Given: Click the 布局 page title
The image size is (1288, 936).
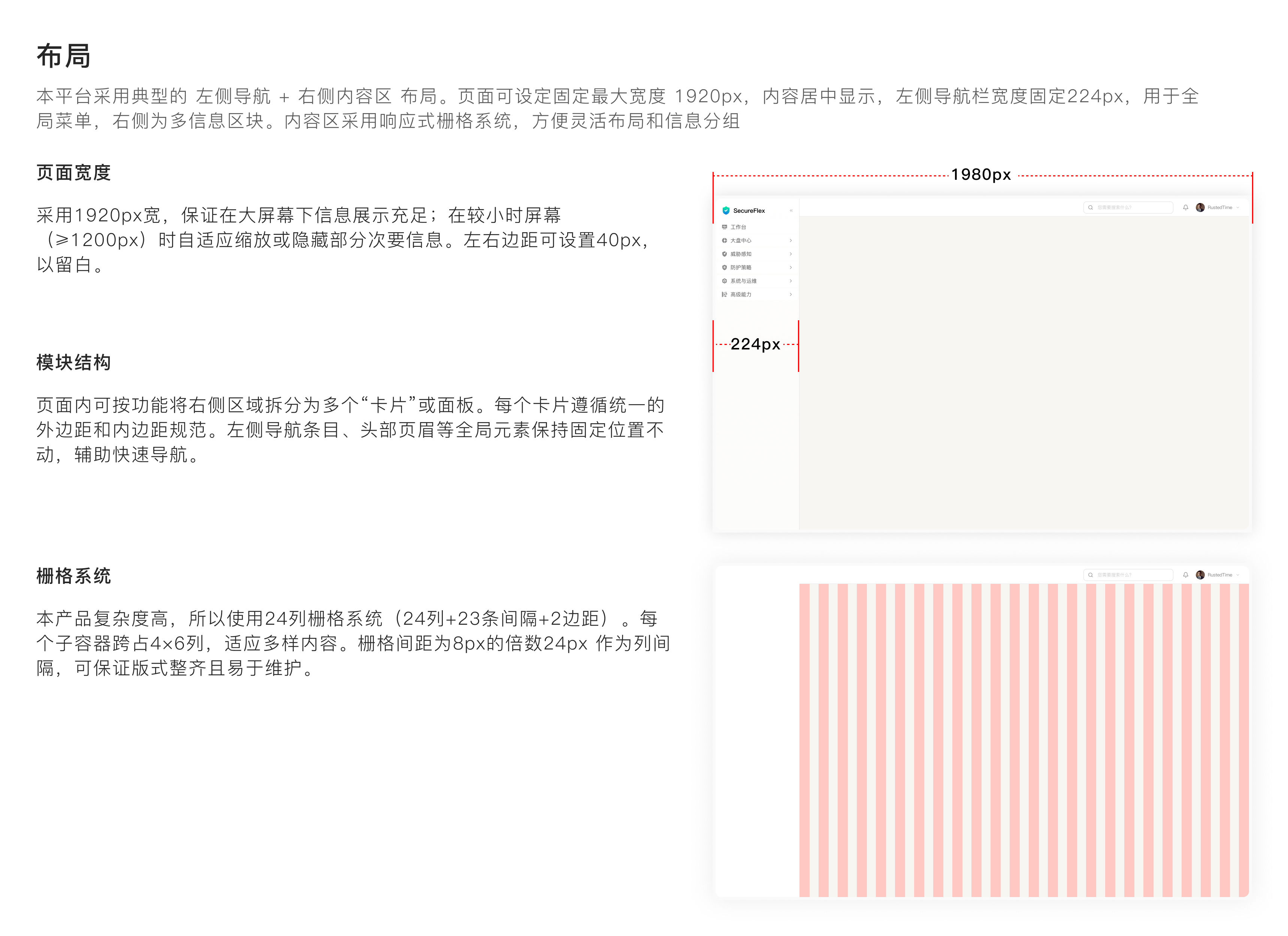Looking at the screenshot, I should (64, 56).
